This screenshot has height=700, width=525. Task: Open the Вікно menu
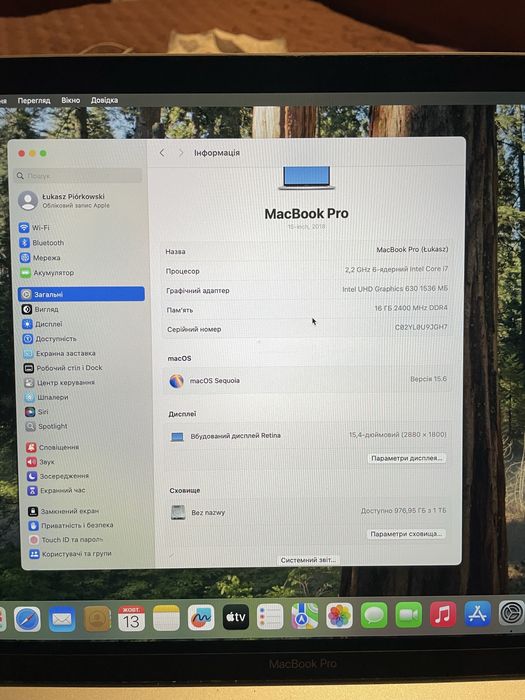pyautogui.click(x=71, y=100)
